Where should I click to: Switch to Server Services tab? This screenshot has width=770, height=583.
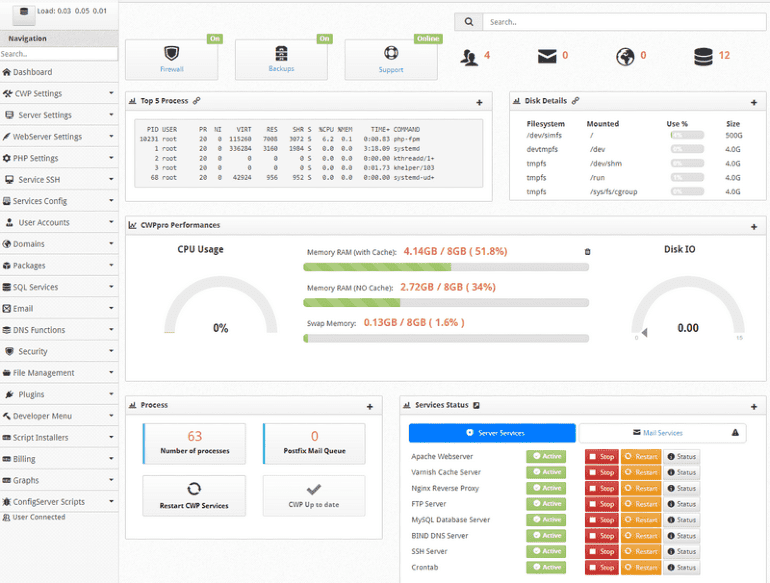(x=492, y=433)
